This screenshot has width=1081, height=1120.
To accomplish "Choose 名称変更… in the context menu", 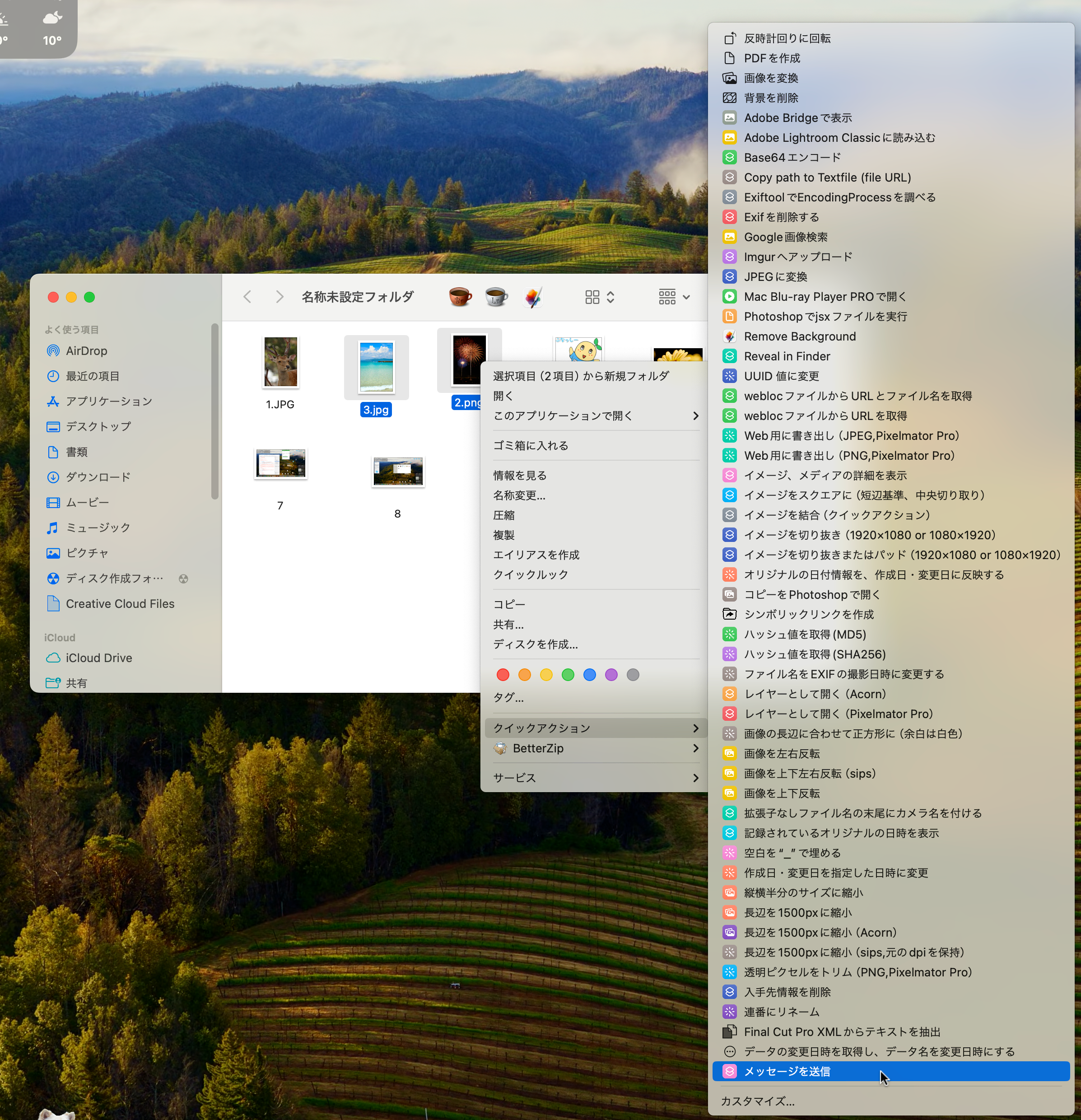I will point(519,495).
